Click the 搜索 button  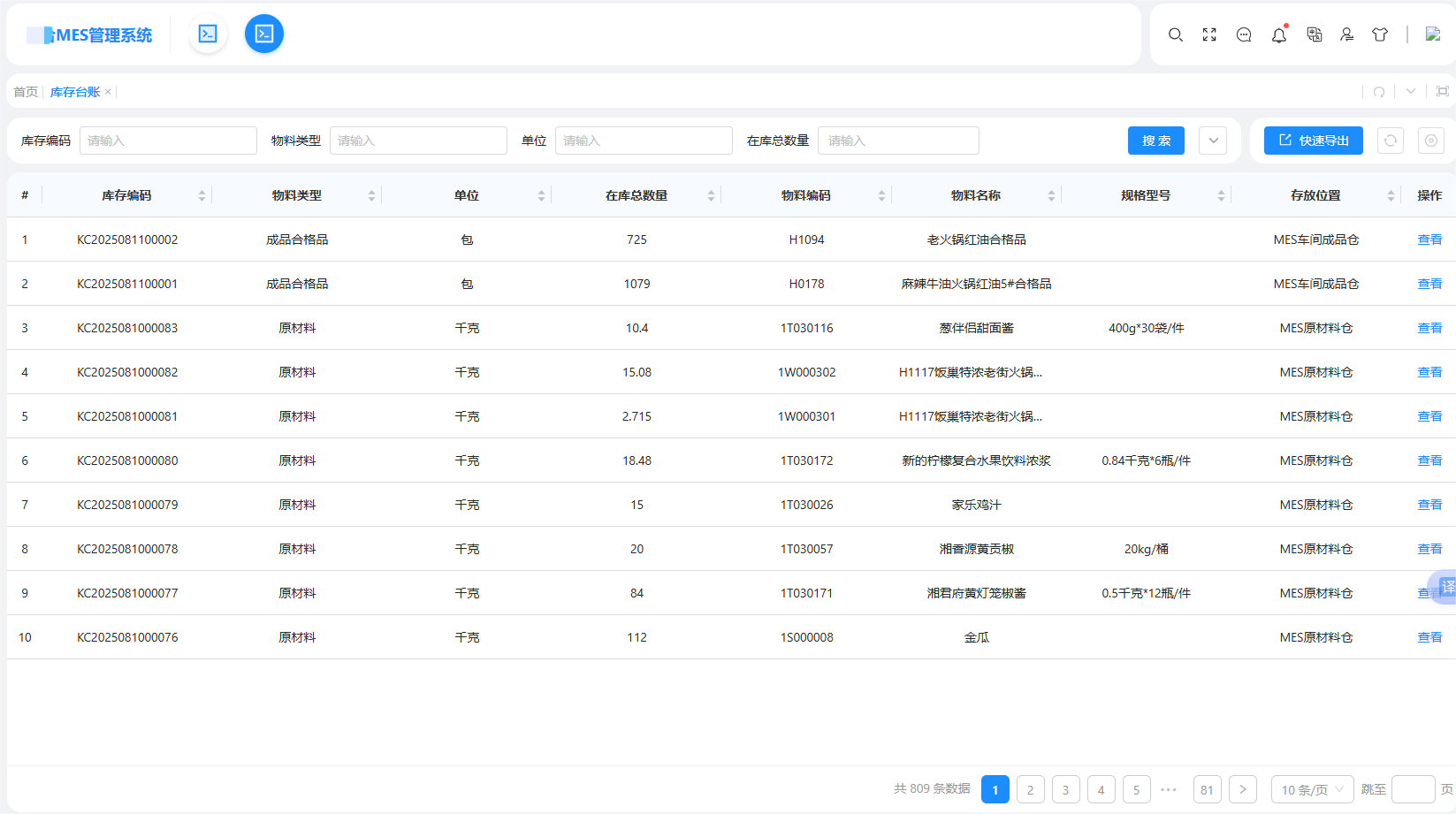[x=1156, y=141]
